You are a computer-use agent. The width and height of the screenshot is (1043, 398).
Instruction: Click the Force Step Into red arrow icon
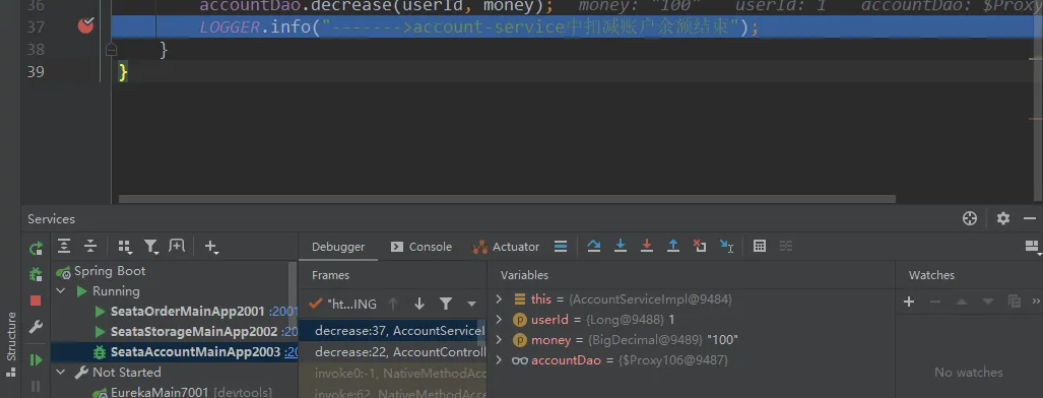[x=647, y=246]
